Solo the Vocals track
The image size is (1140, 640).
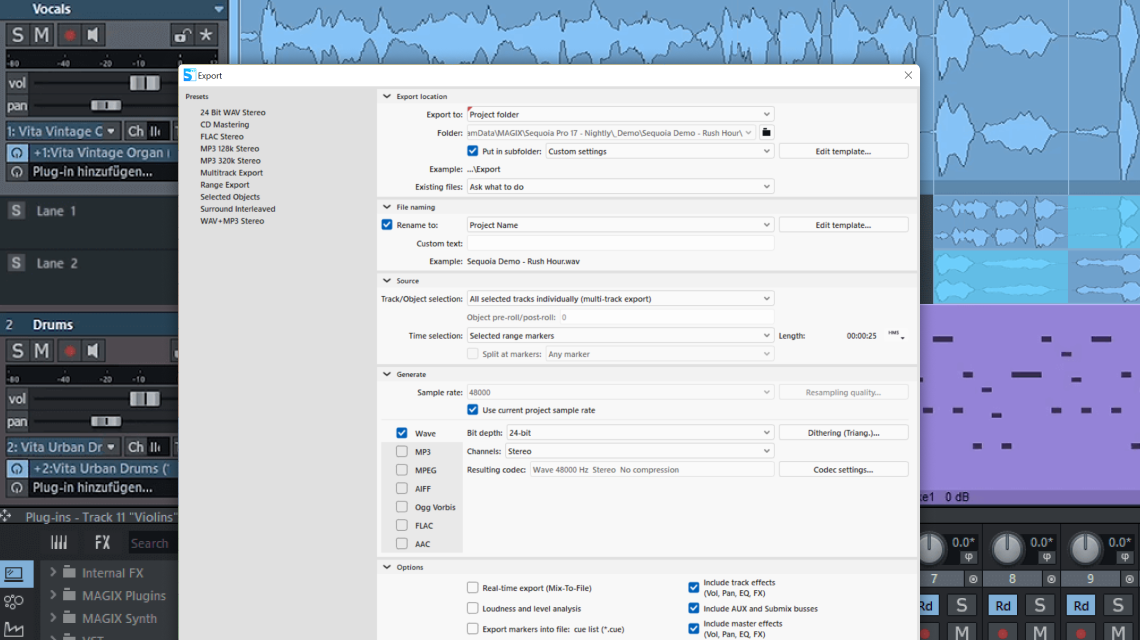(x=17, y=34)
